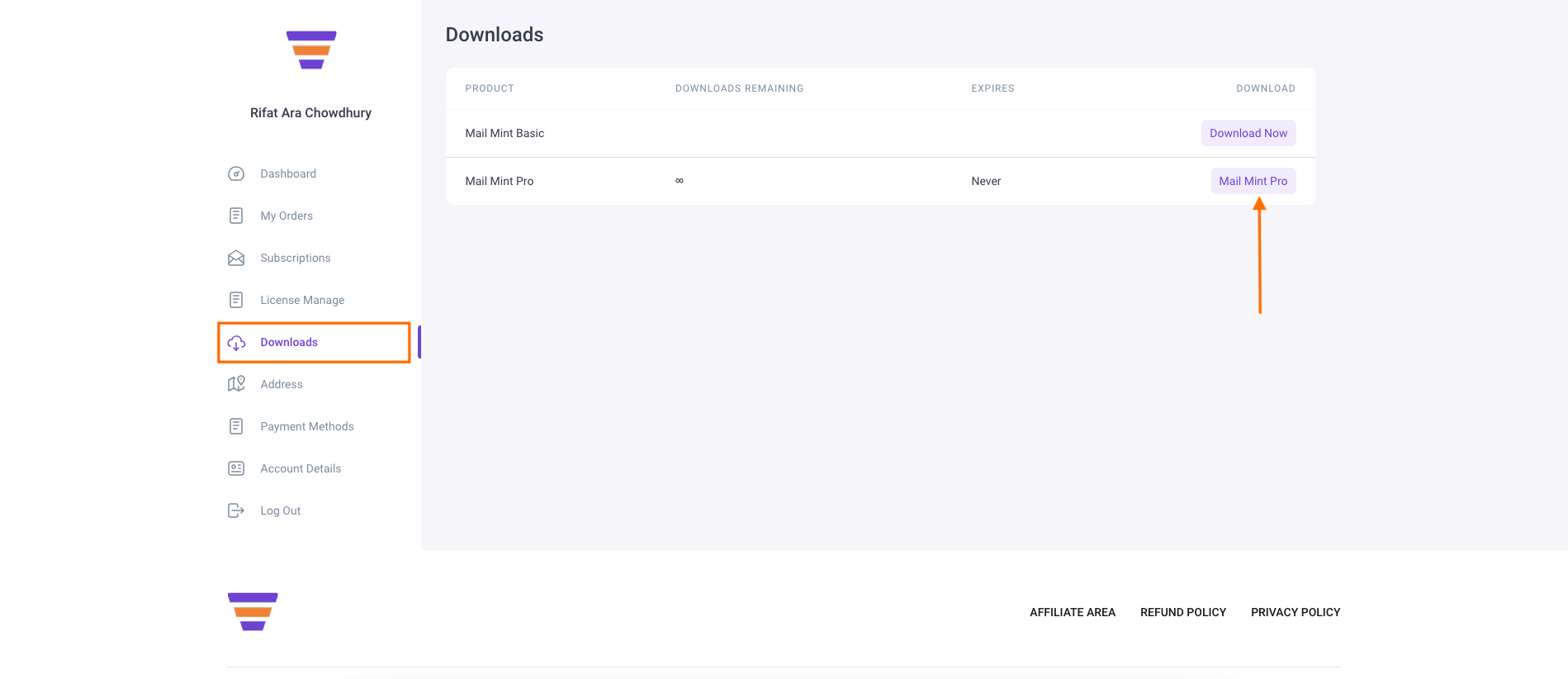
Task: Click the funnel logo in the footer
Action: click(253, 611)
